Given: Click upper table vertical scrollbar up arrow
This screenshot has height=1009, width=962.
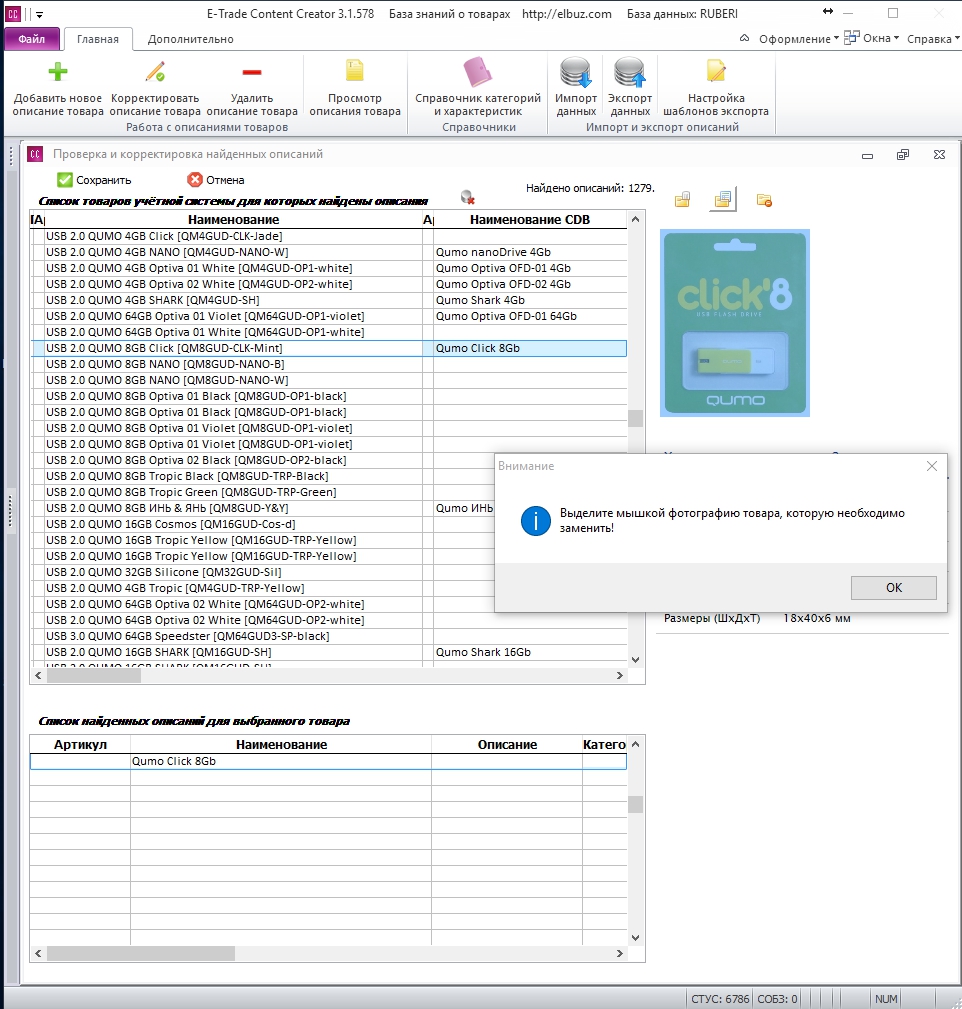Looking at the screenshot, I should 635,219.
